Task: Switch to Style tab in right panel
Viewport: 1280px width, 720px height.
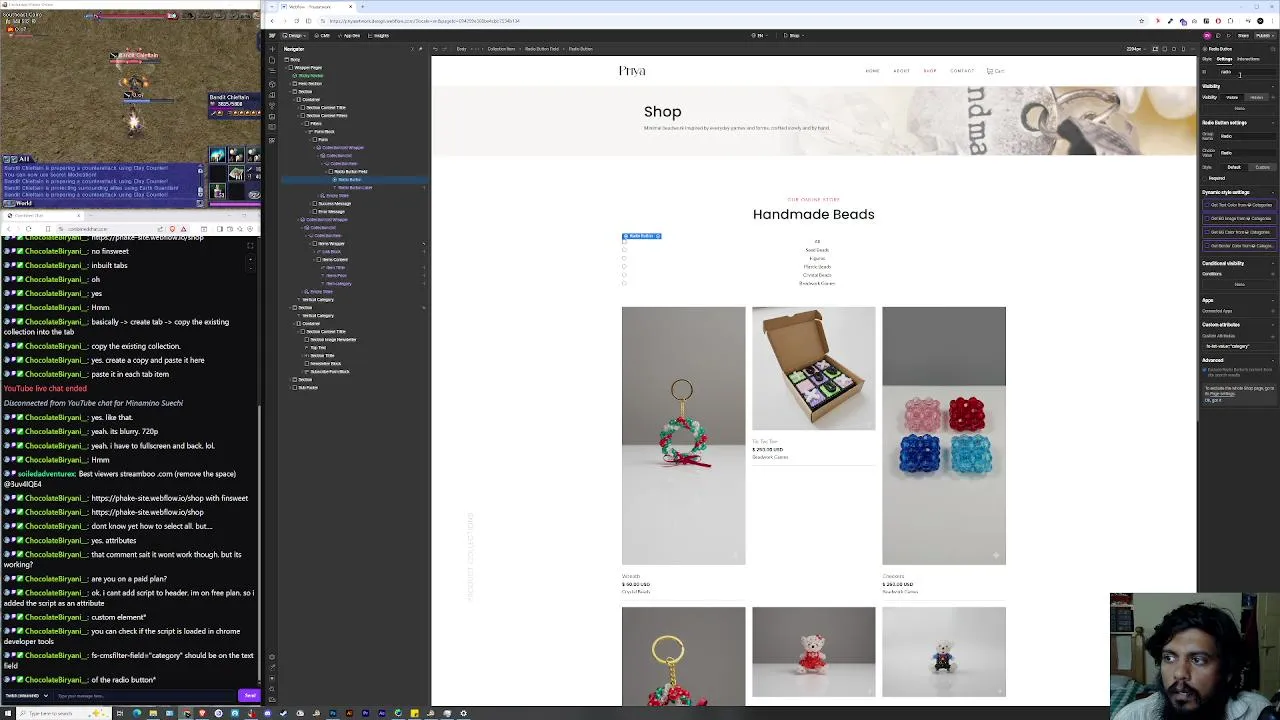Action: point(1207,59)
